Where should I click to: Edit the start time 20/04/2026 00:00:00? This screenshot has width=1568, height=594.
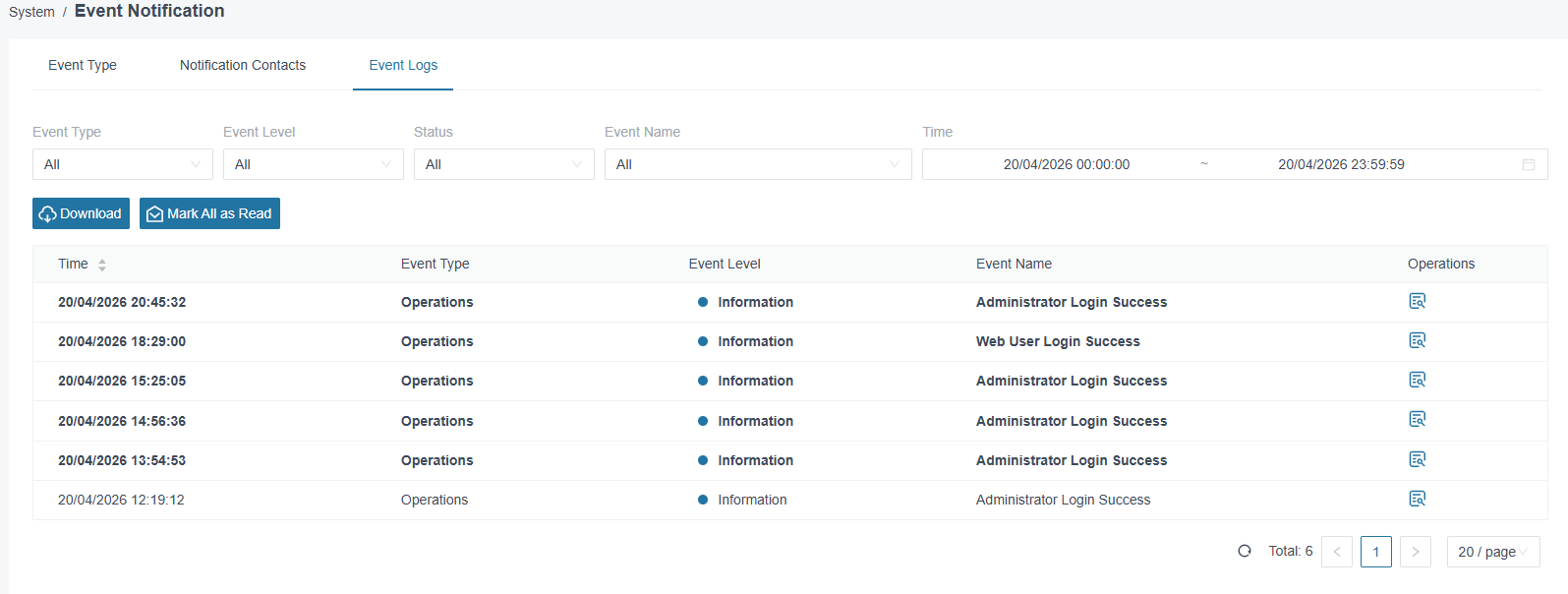(1067, 164)
